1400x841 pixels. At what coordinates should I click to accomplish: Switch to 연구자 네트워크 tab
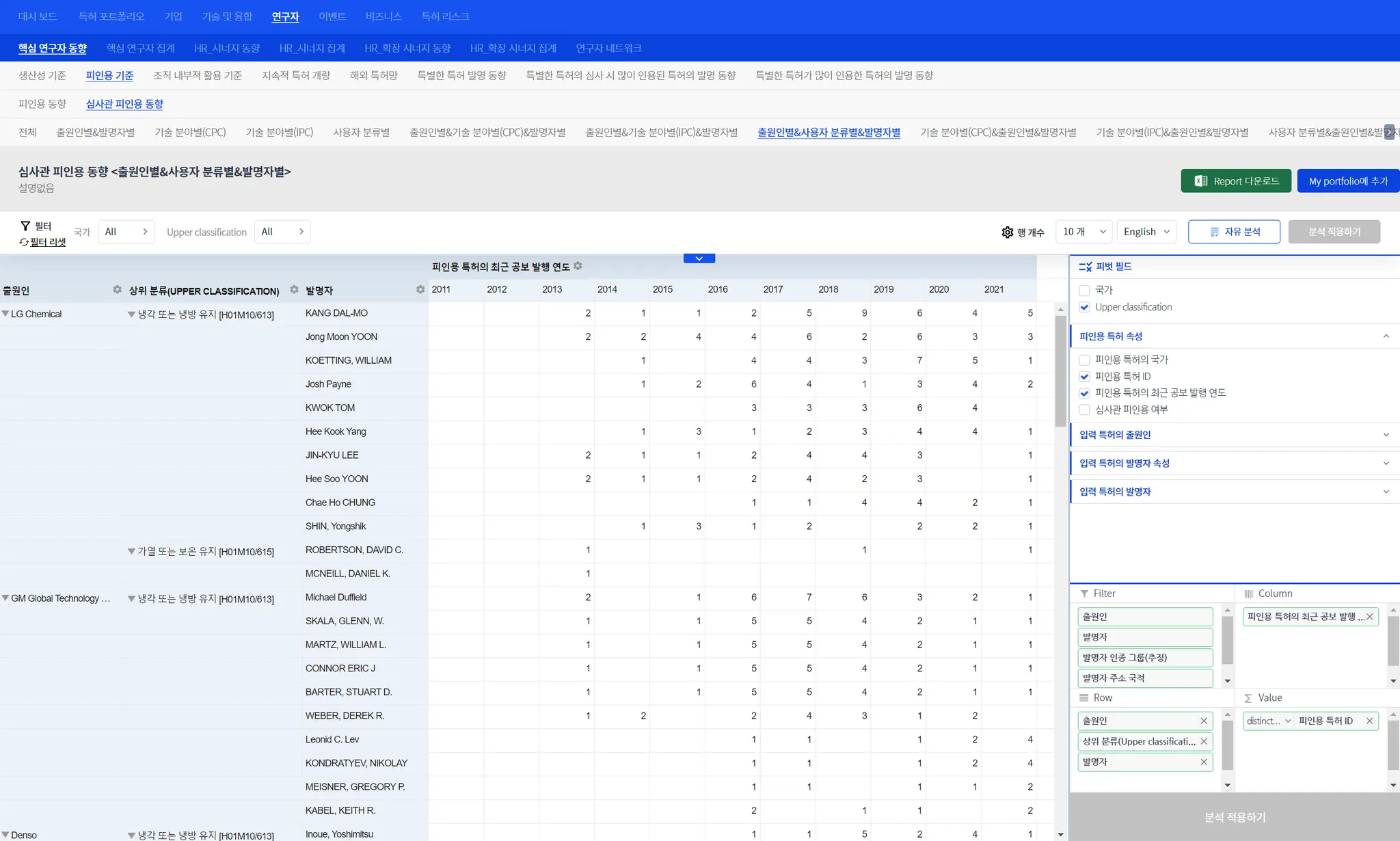608,48
